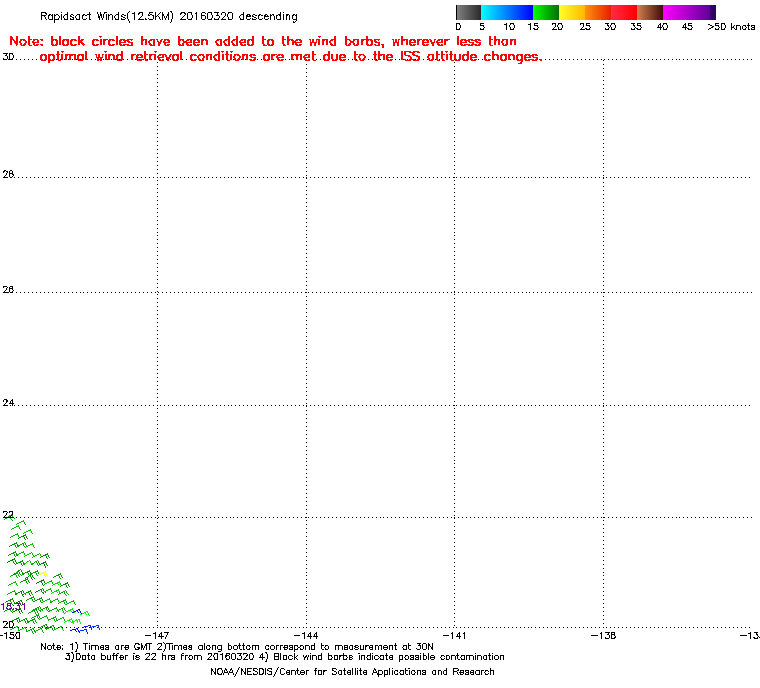Click the "10" label under the color scale
The image size is (760, 688).
coord(509,27)
